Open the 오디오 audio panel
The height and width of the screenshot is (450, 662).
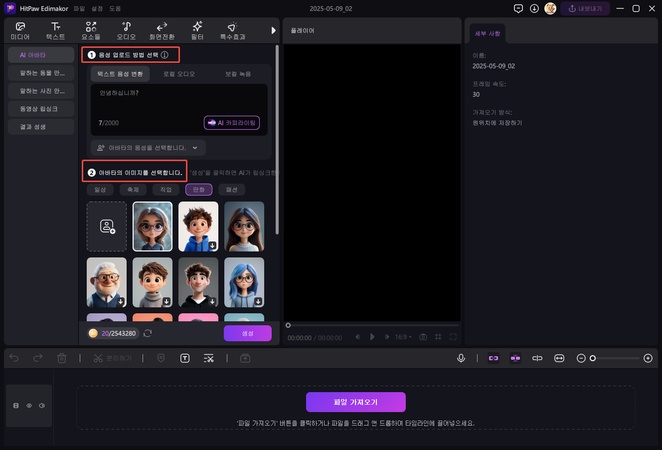coord(126,31)
